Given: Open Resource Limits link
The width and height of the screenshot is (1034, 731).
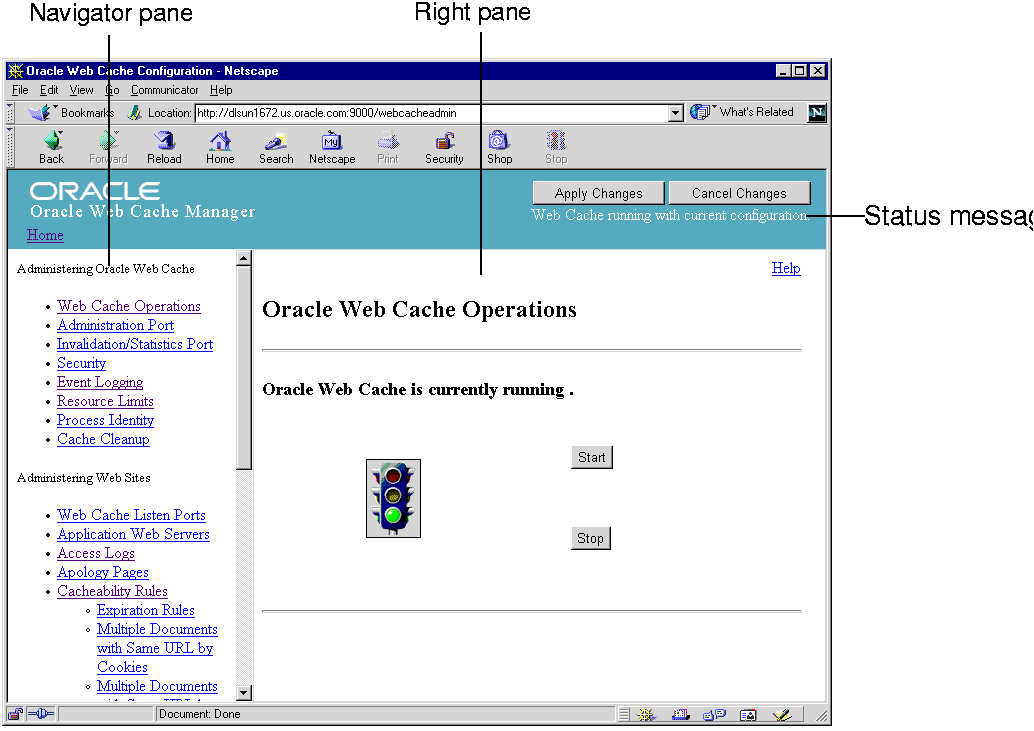Looking at the screenshot, I should click(105, 401).
